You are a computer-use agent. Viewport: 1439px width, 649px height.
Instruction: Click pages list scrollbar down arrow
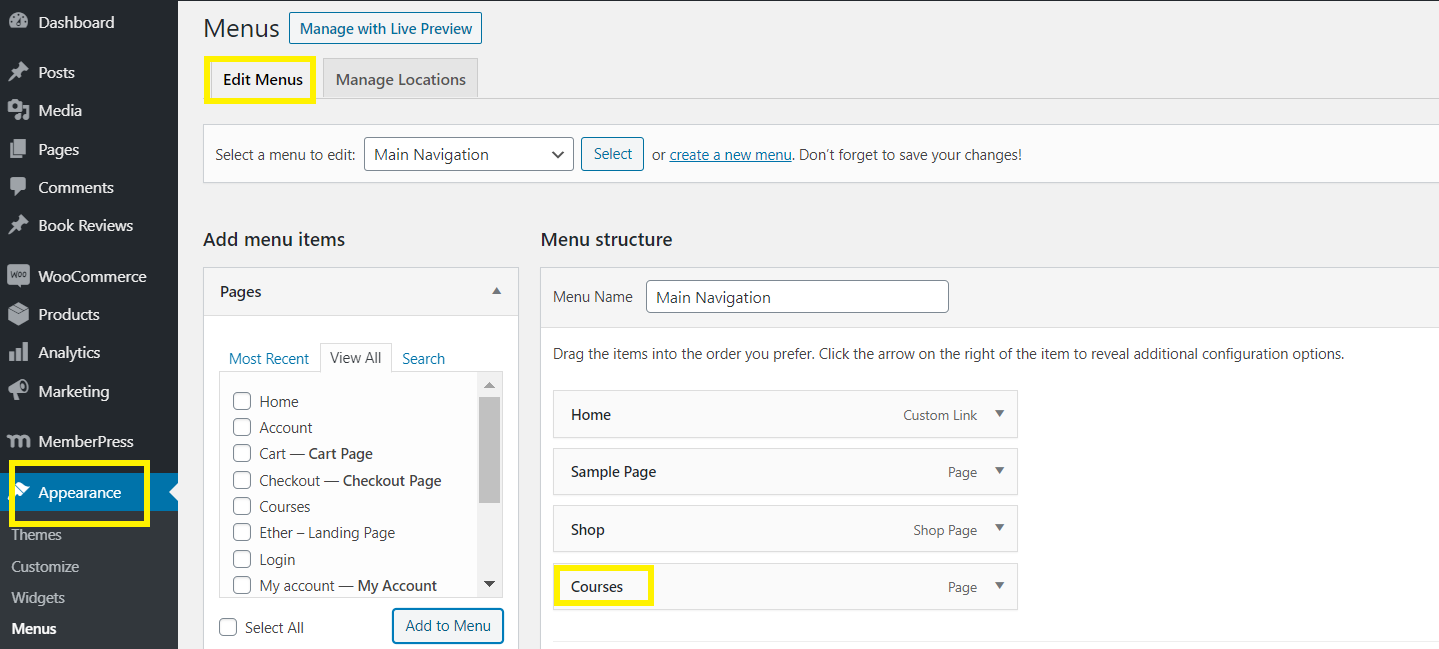(x=489, y=584)
